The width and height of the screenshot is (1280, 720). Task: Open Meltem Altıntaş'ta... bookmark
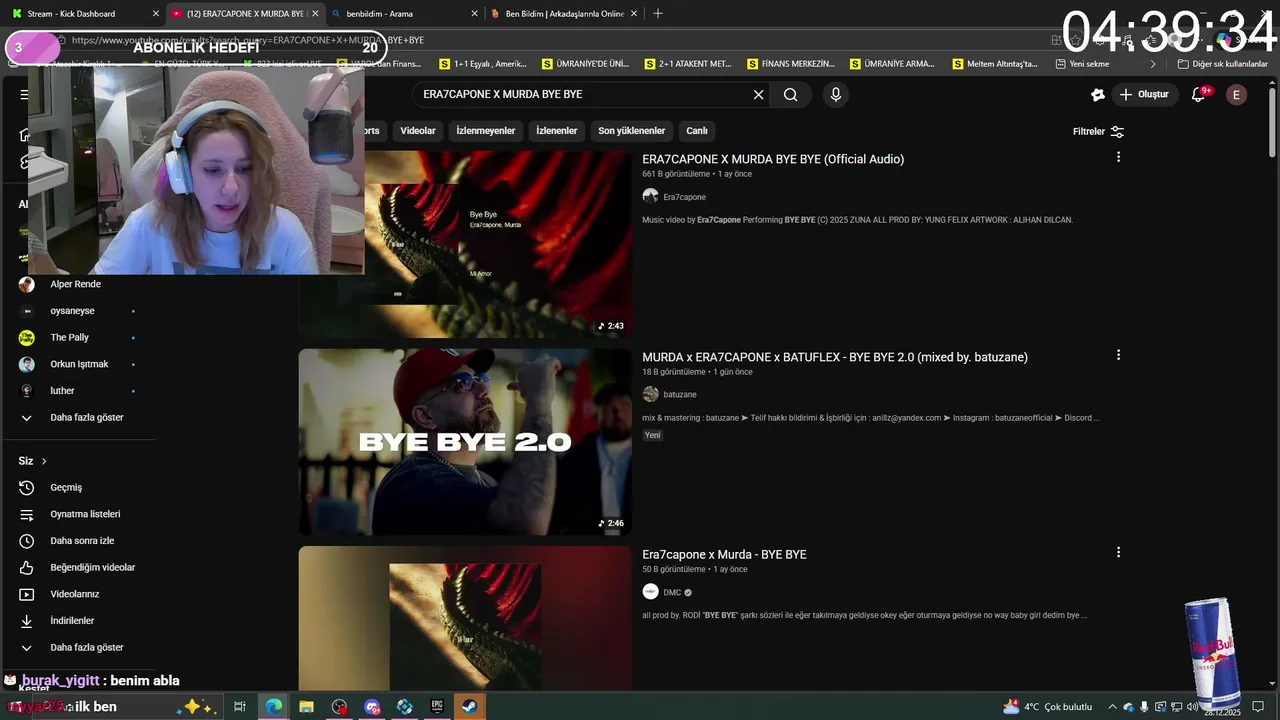995,64
